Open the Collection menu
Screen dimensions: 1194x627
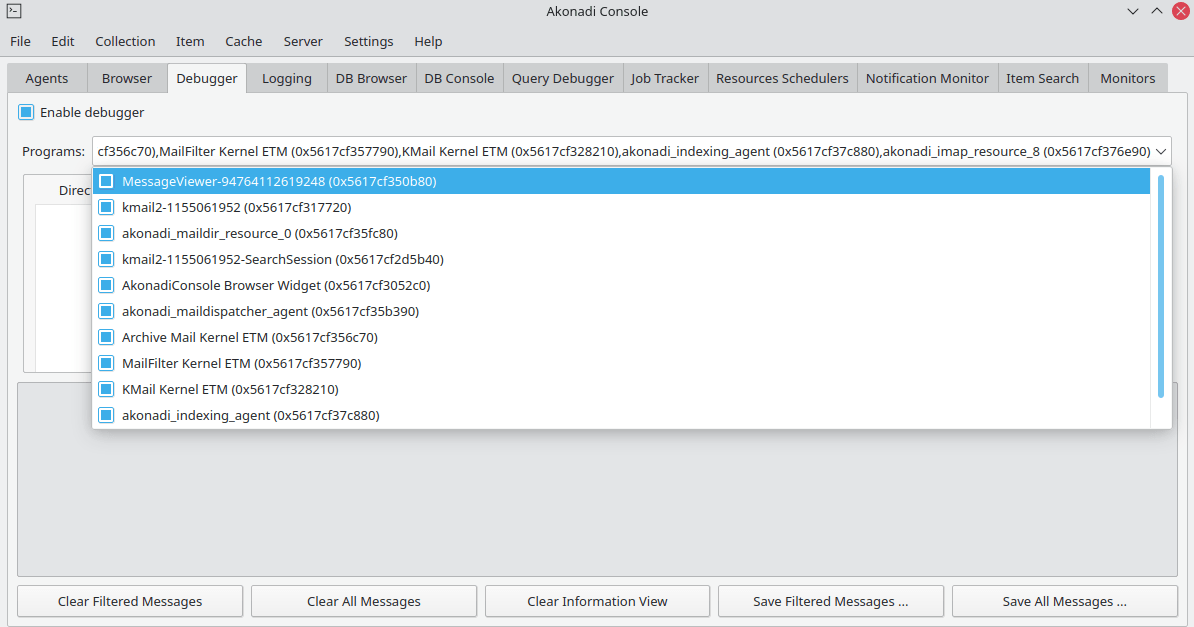[x=125, y=42]
